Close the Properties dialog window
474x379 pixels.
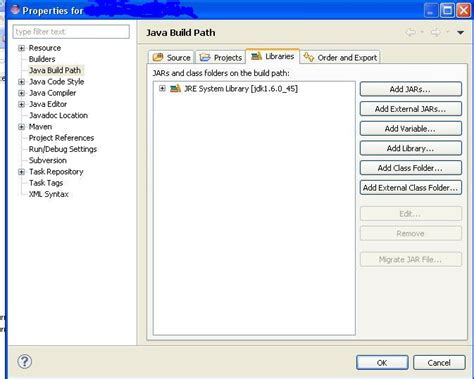(x=464, y=10)
